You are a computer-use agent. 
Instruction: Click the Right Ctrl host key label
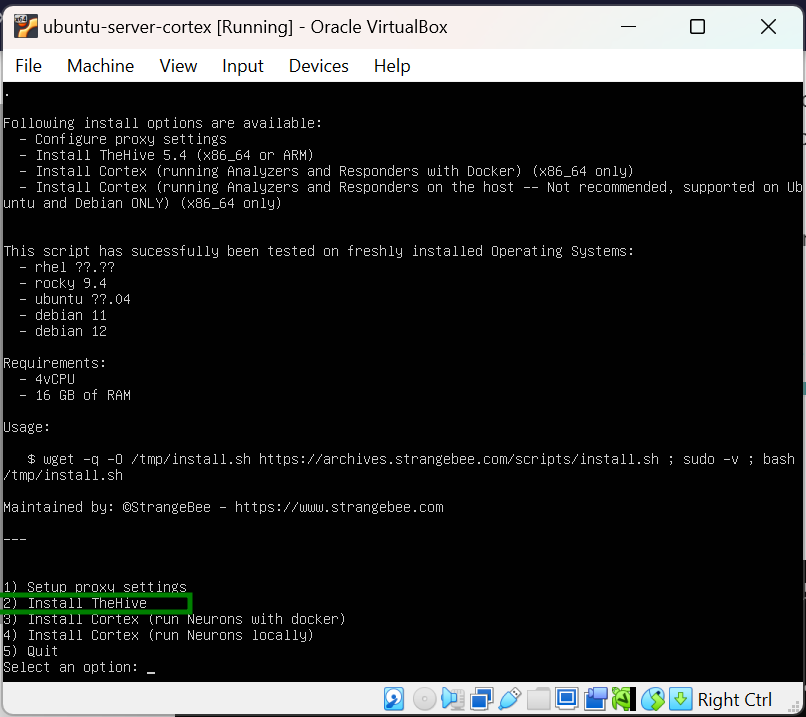[x=735, y=700]
